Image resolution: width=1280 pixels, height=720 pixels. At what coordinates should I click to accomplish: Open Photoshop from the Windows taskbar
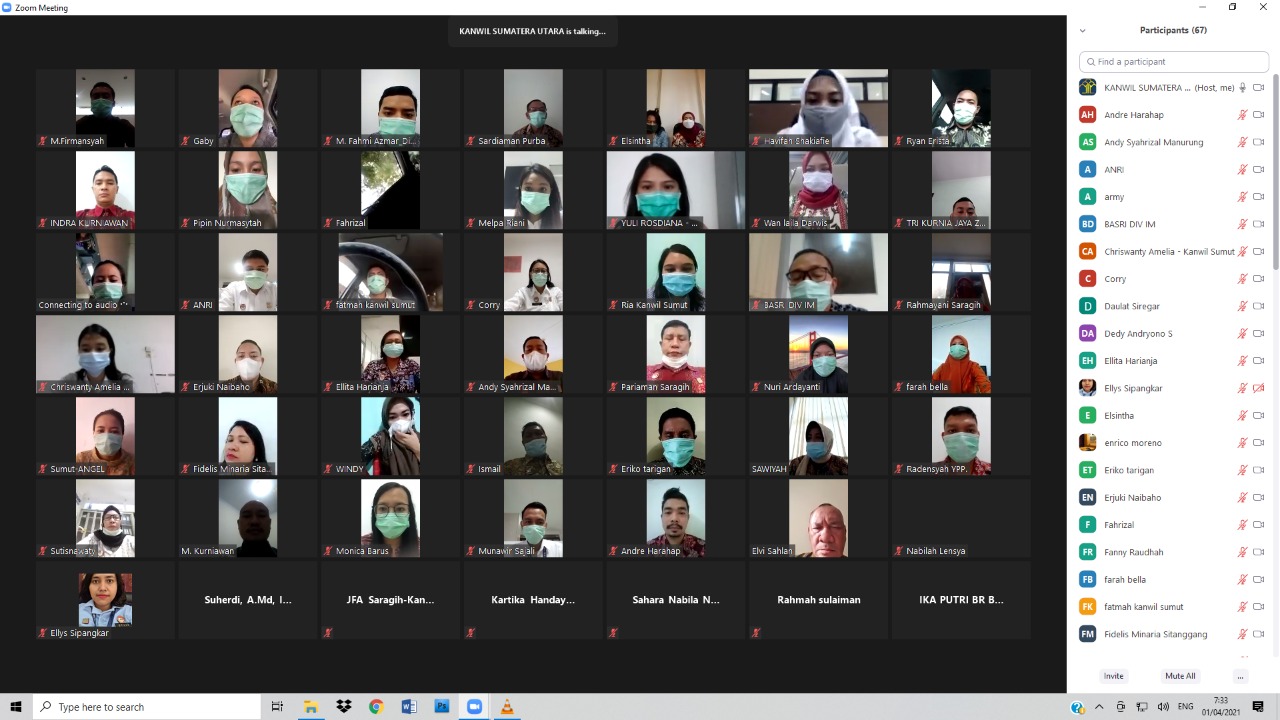(x=441, y=707)
